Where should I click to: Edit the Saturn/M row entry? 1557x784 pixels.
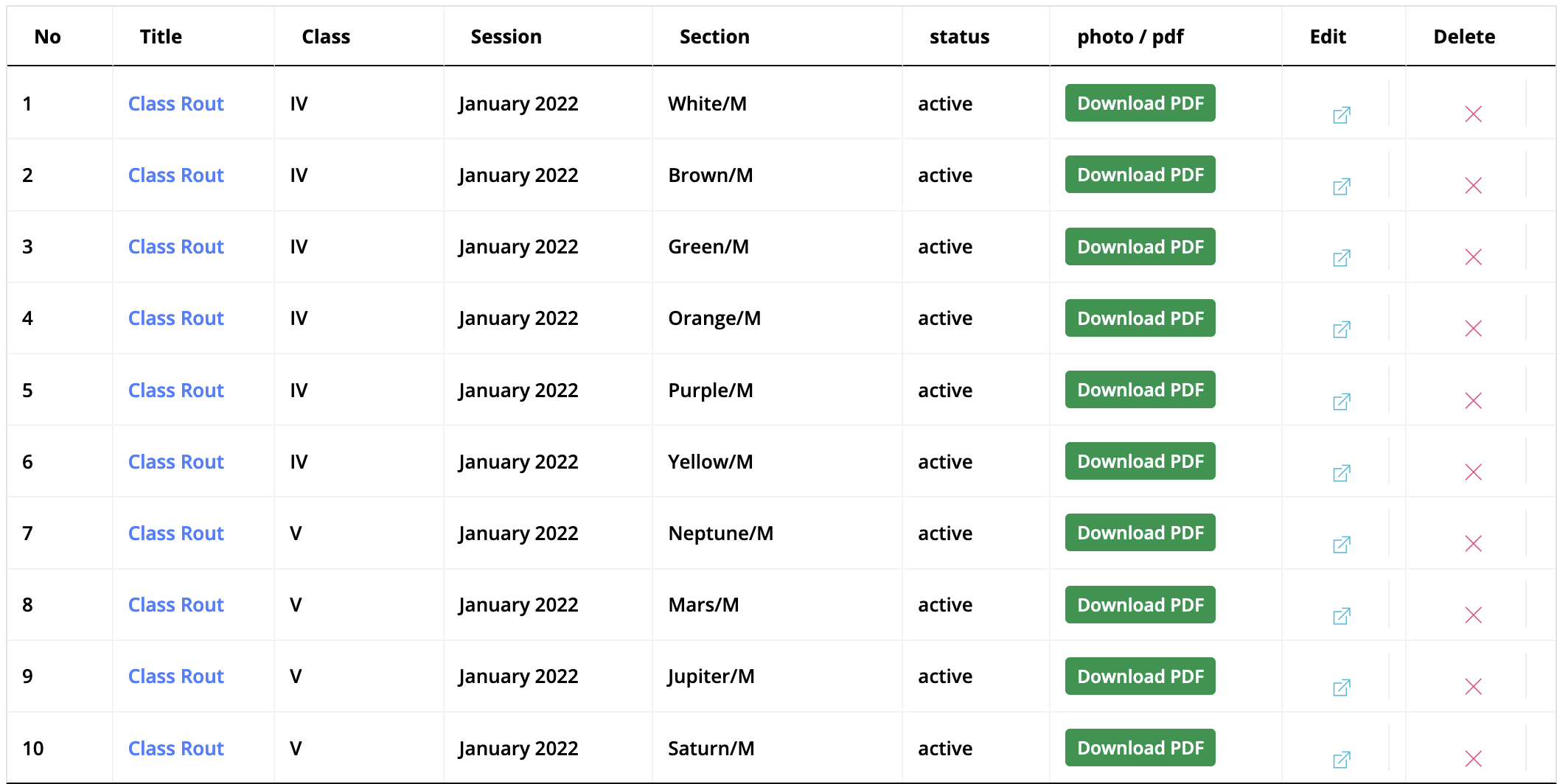(x=1341, y=759)
